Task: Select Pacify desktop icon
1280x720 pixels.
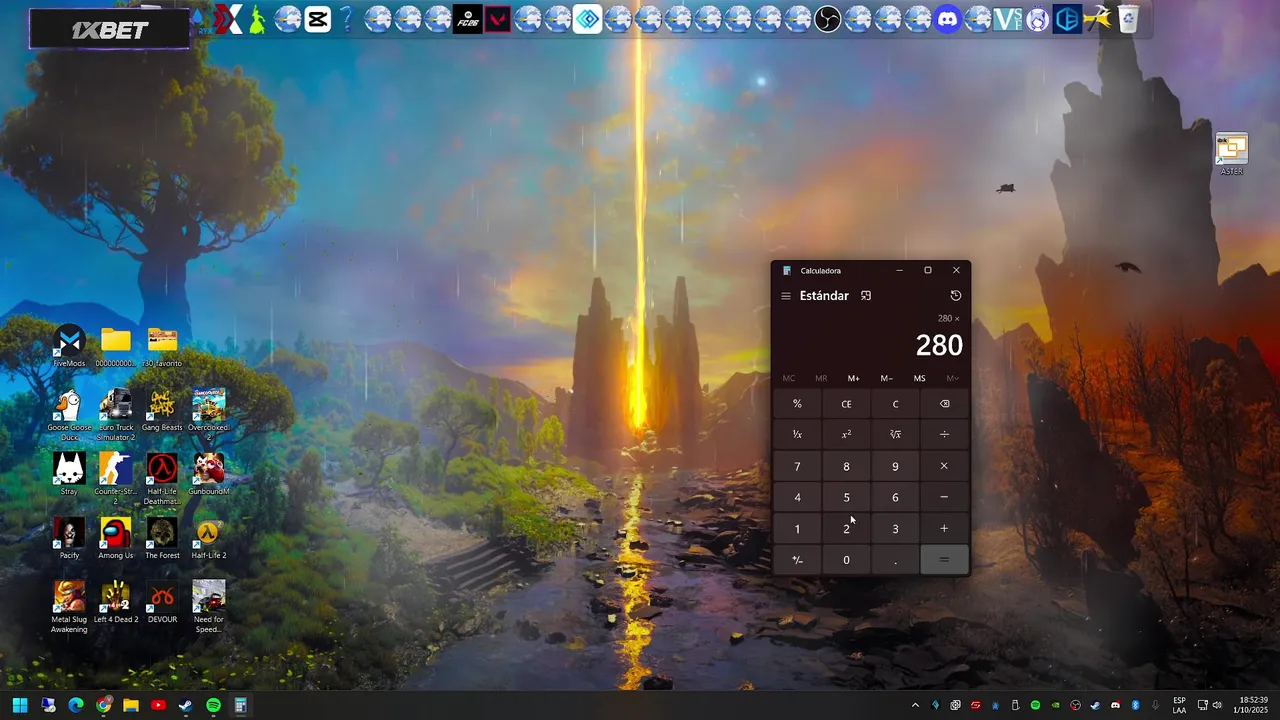Action: pos(69,538)
